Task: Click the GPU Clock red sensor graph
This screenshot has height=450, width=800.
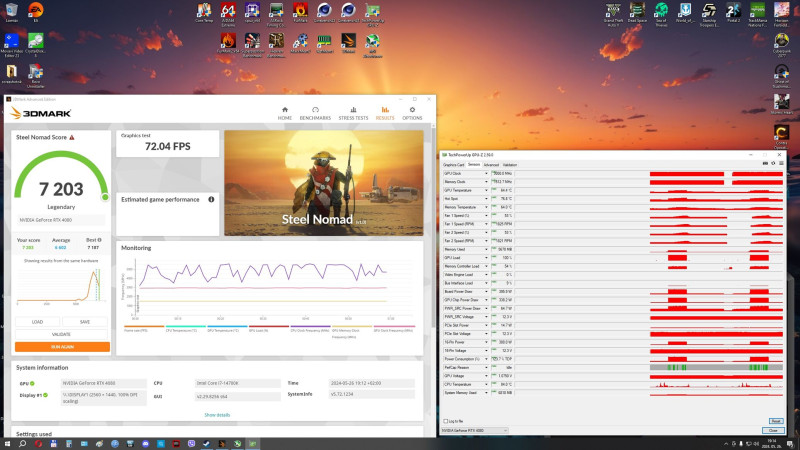Action: tap(716, 173)
